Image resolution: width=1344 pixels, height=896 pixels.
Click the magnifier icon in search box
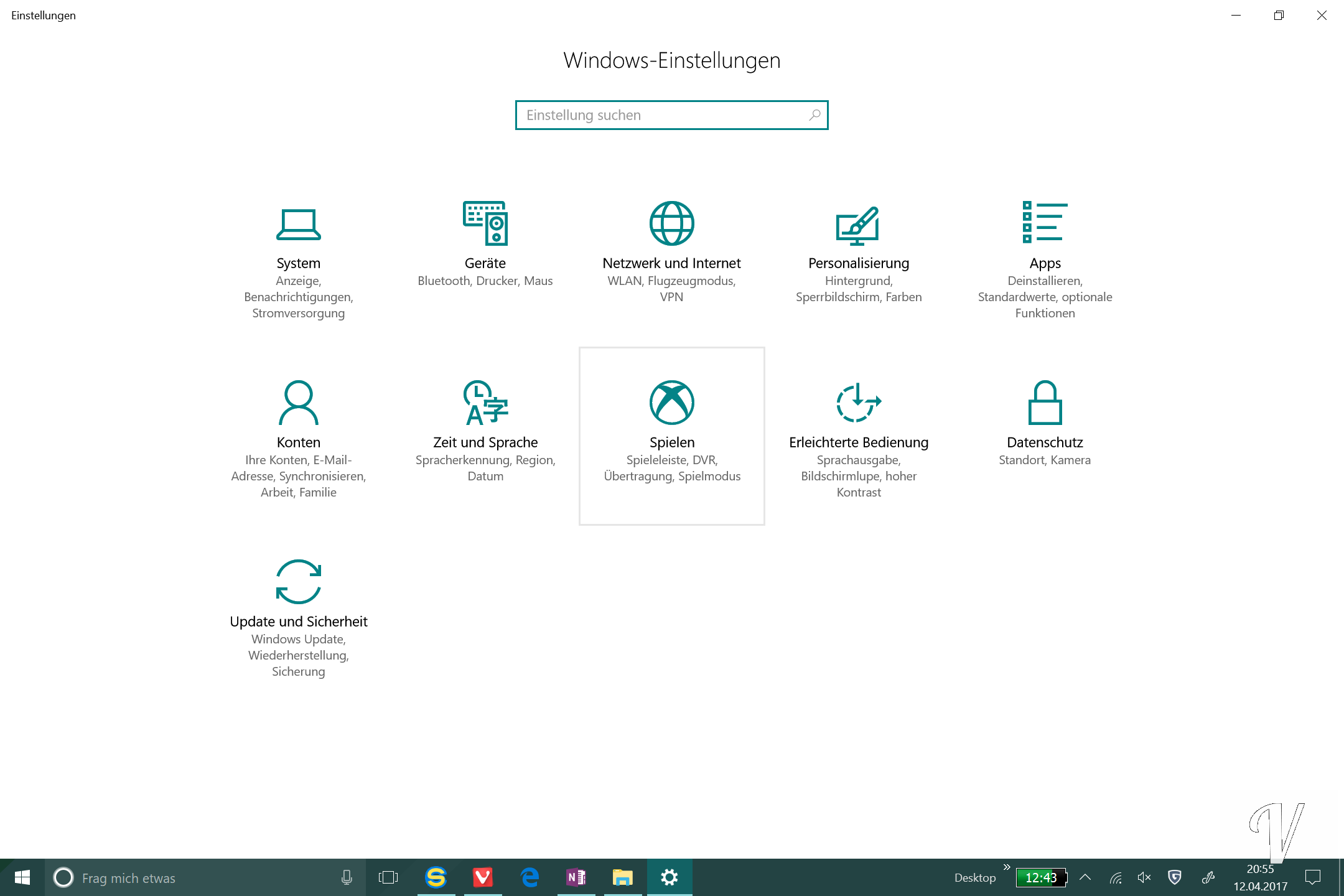(x=814, y=115)
